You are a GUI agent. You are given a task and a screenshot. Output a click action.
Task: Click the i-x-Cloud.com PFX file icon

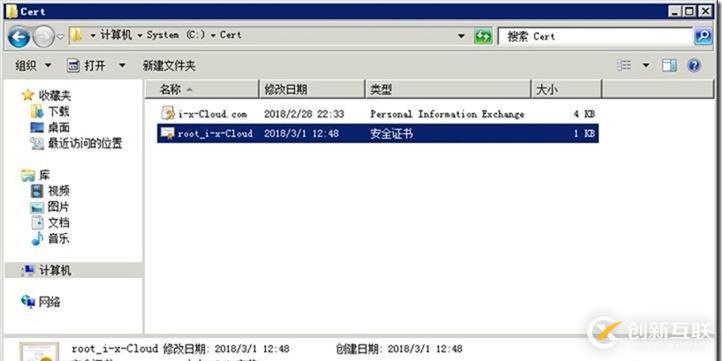pos(168,113)
